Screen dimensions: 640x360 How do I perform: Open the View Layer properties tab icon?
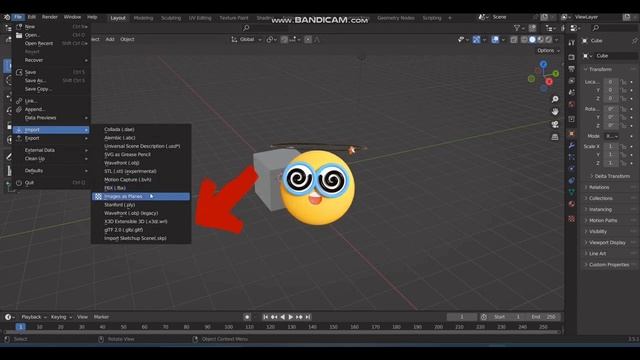click(x=571, y=80)
